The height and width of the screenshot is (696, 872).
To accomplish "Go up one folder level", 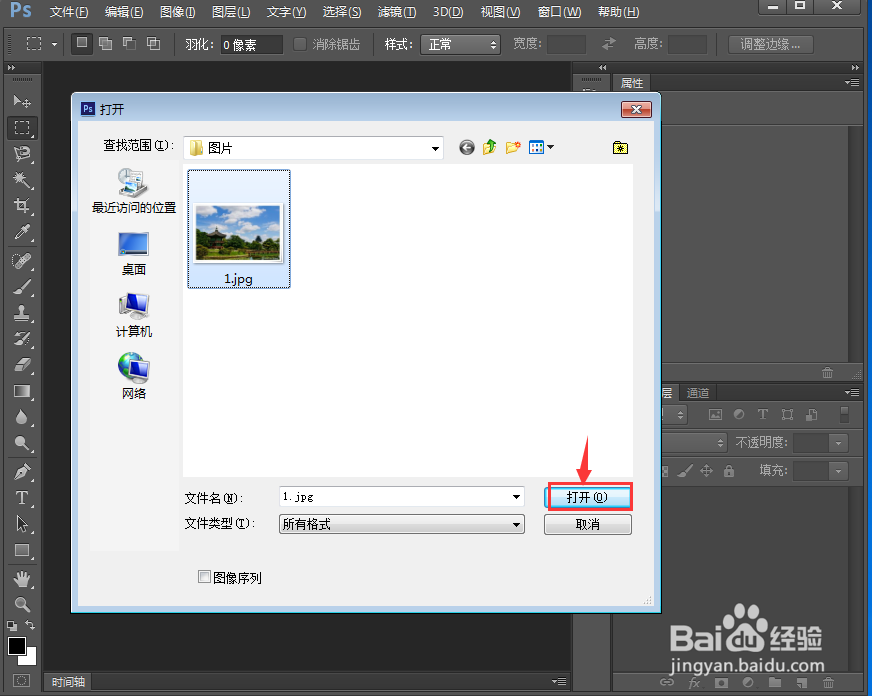I will point(489,147).
